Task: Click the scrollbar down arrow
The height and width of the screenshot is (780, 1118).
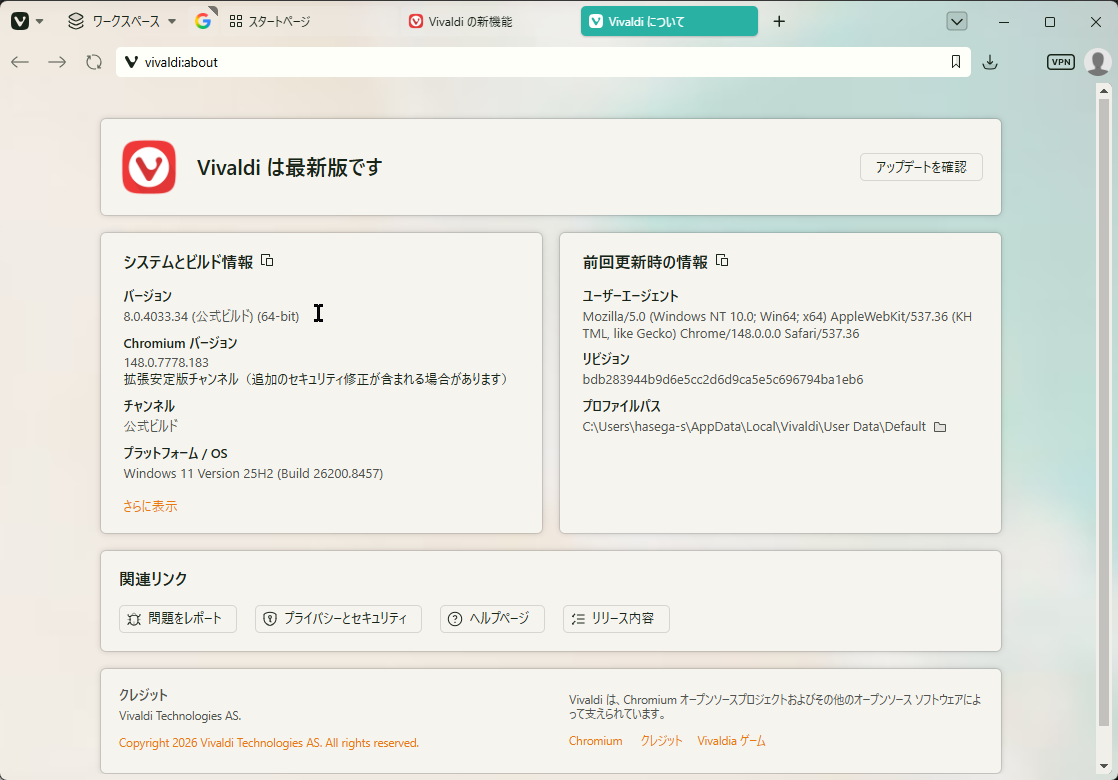Action: [1104, 766]
